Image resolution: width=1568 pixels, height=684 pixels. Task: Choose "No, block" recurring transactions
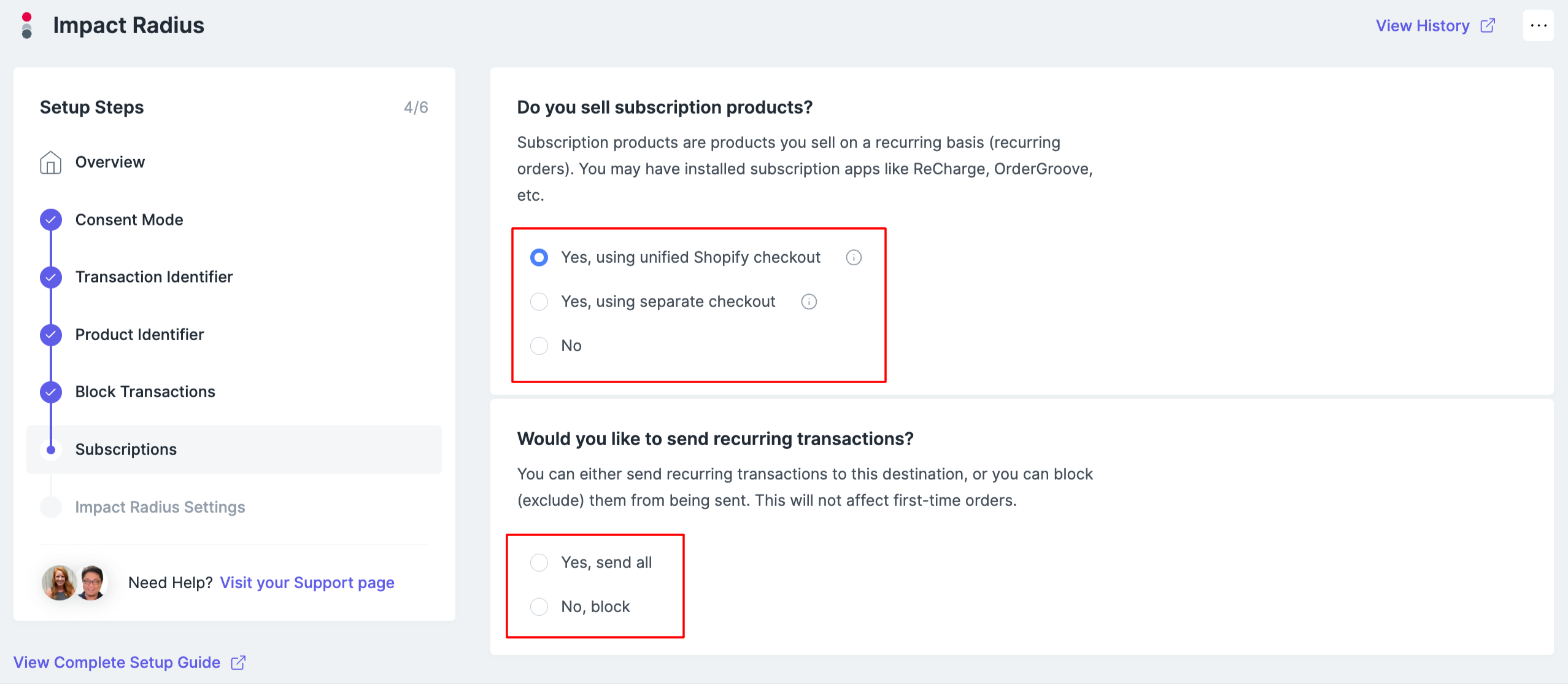[539, 607]
